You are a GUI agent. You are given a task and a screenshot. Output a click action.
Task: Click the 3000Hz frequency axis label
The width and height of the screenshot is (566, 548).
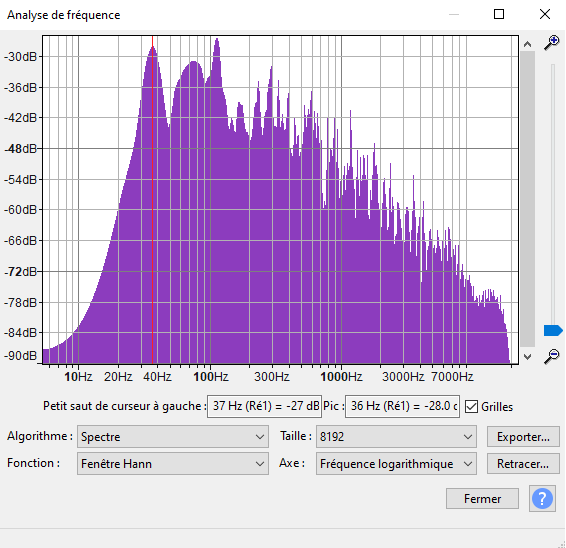403,377
